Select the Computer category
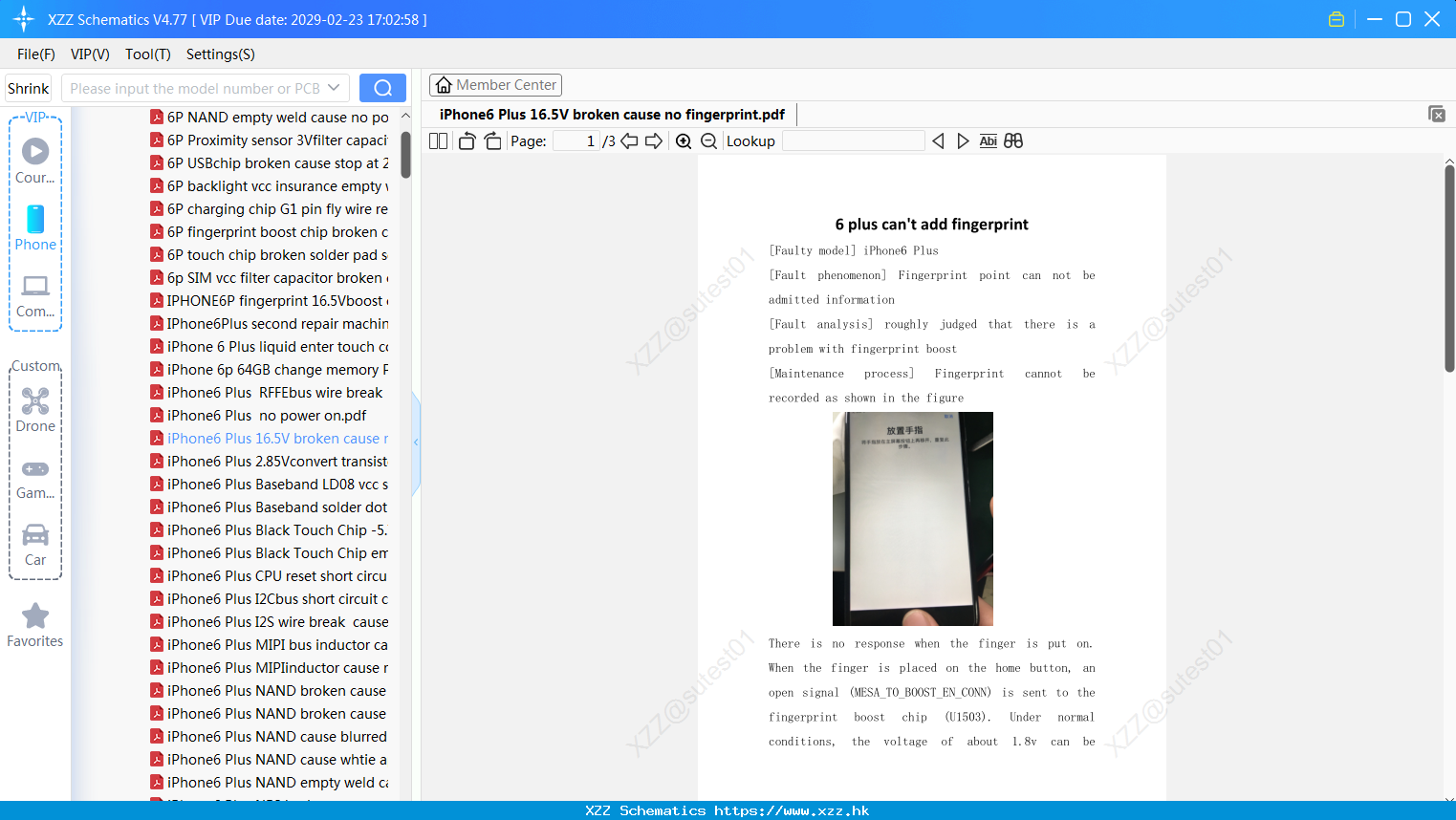The image size is (1456, 820). (x=35, y=296)
